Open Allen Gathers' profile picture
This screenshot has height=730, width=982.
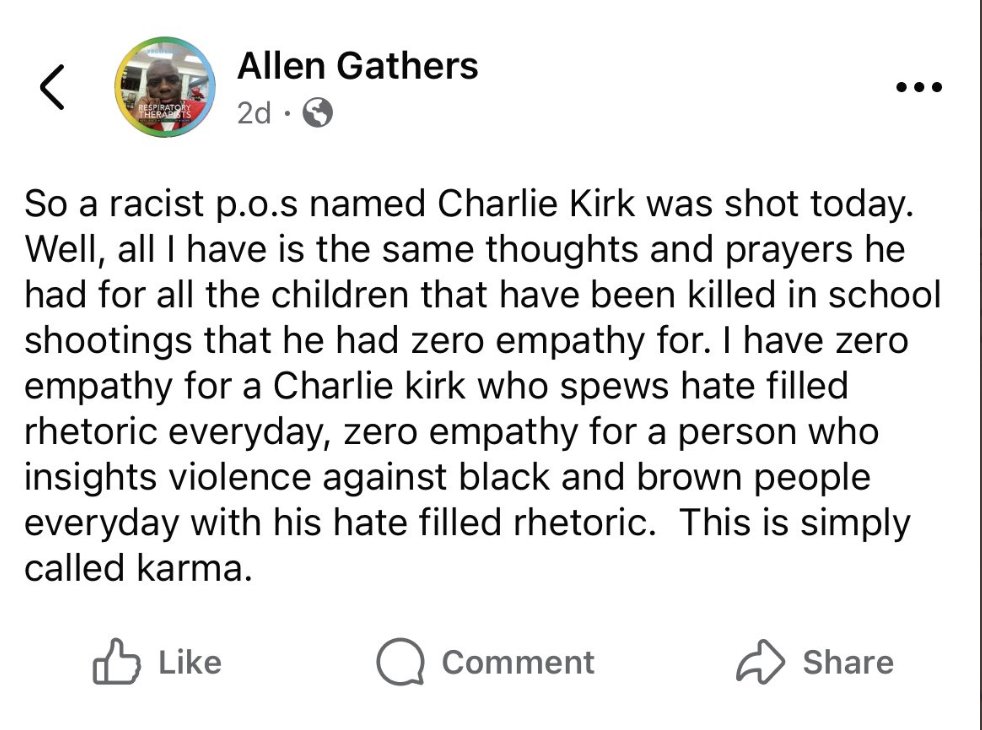point(165,87)
